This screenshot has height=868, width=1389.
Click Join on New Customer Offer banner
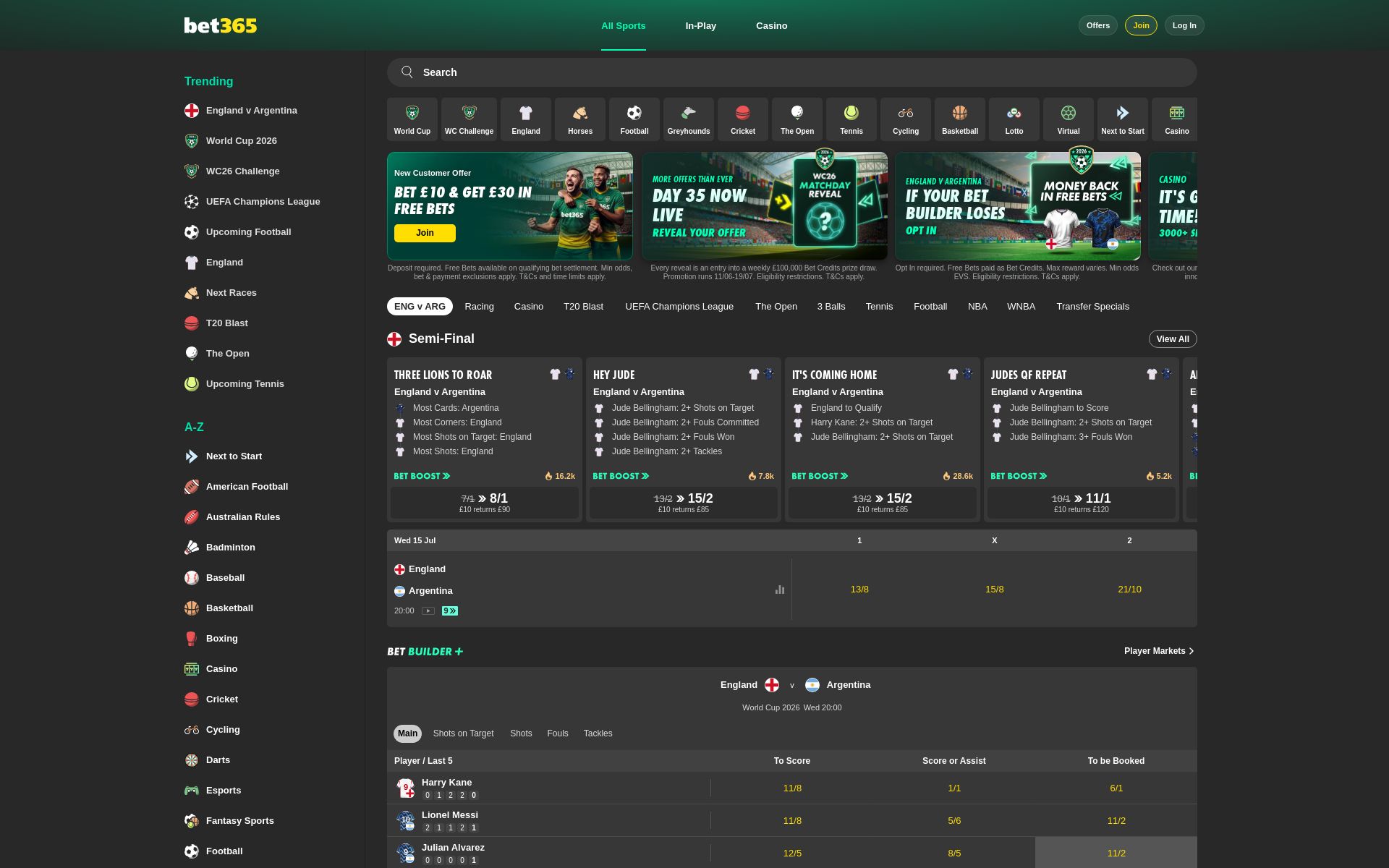(425, 233)
